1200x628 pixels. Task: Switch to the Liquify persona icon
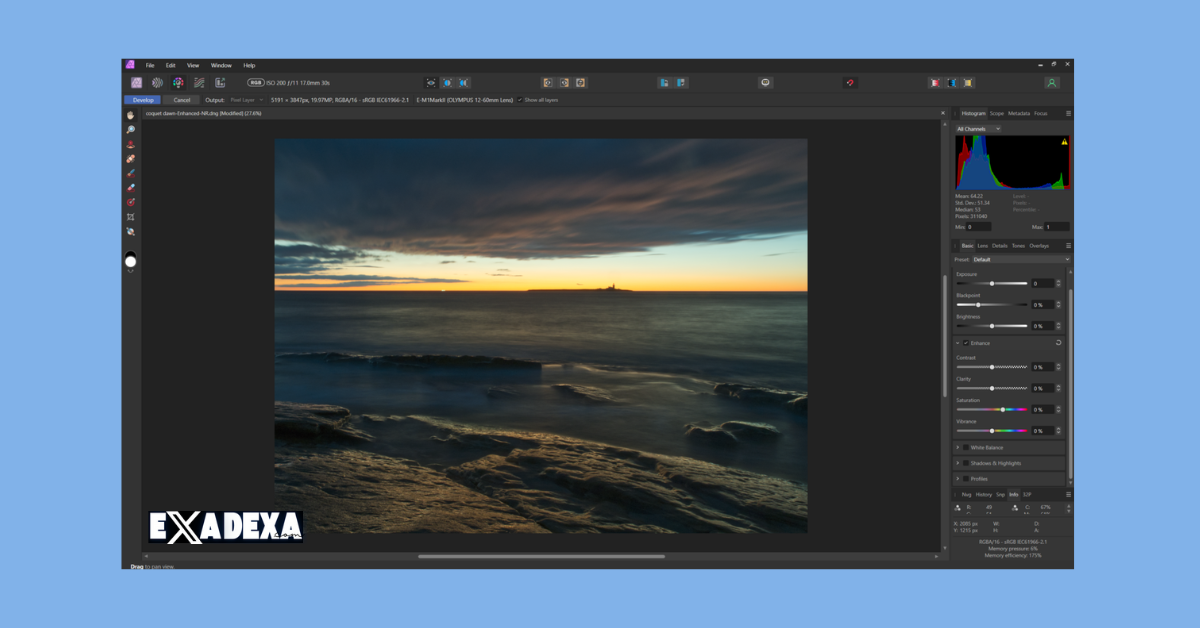point(157,83)
